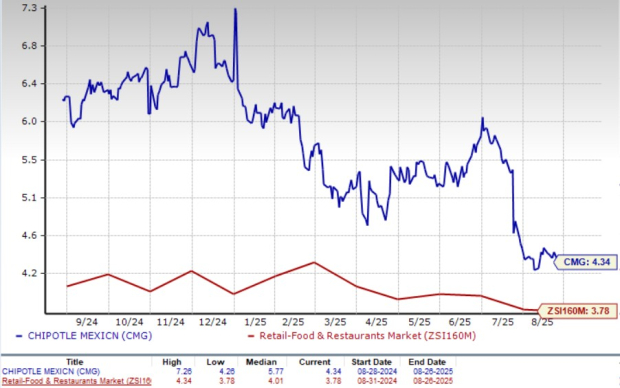620x388 pixels.
Task: Click the Current column header
Action: coord(314,362)
